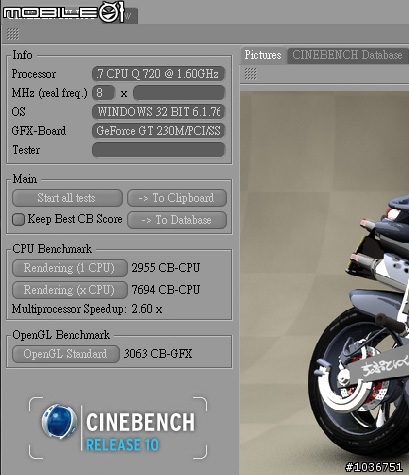409x475 pixels.
Task: Submit results with To Database button
Action: tap(177, 220)
